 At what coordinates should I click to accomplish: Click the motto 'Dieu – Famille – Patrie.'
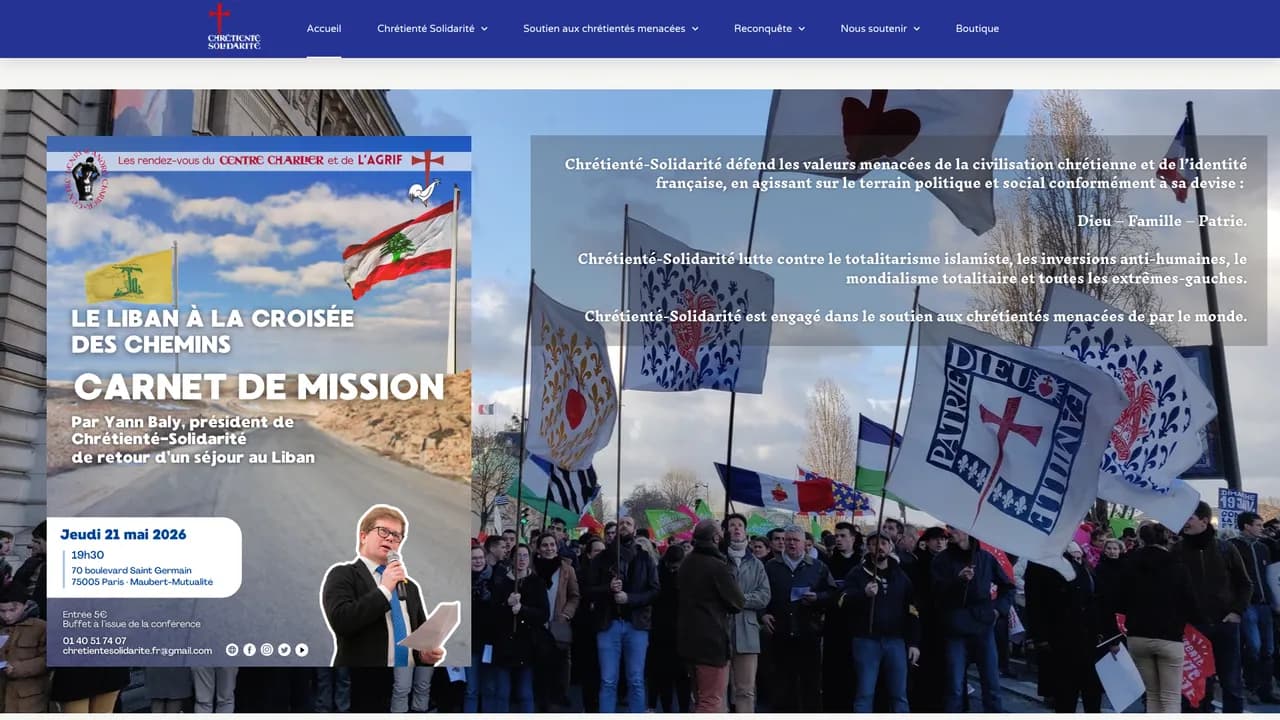1162,221
